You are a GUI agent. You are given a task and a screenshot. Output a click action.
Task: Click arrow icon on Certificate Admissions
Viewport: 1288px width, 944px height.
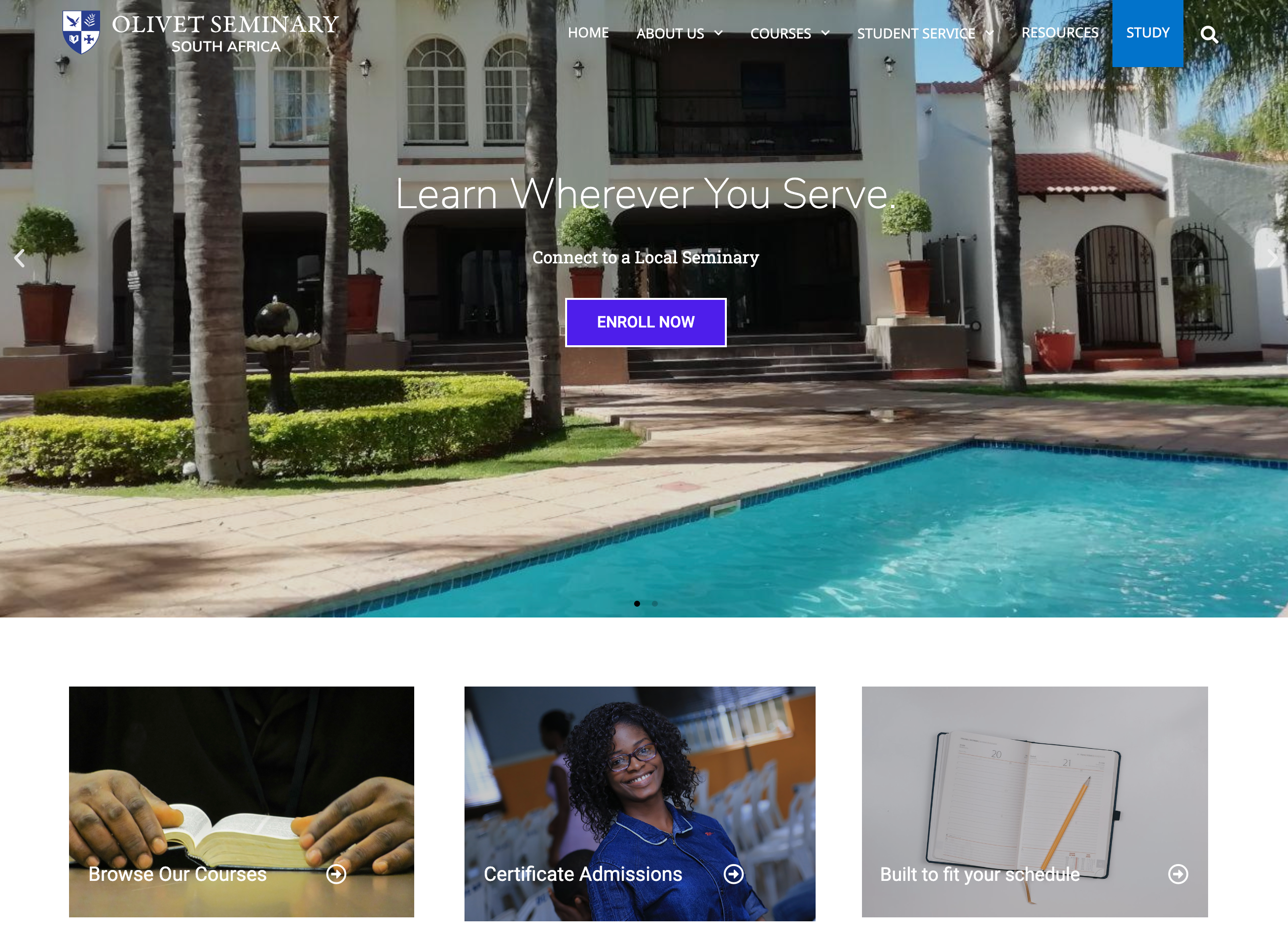733,873
